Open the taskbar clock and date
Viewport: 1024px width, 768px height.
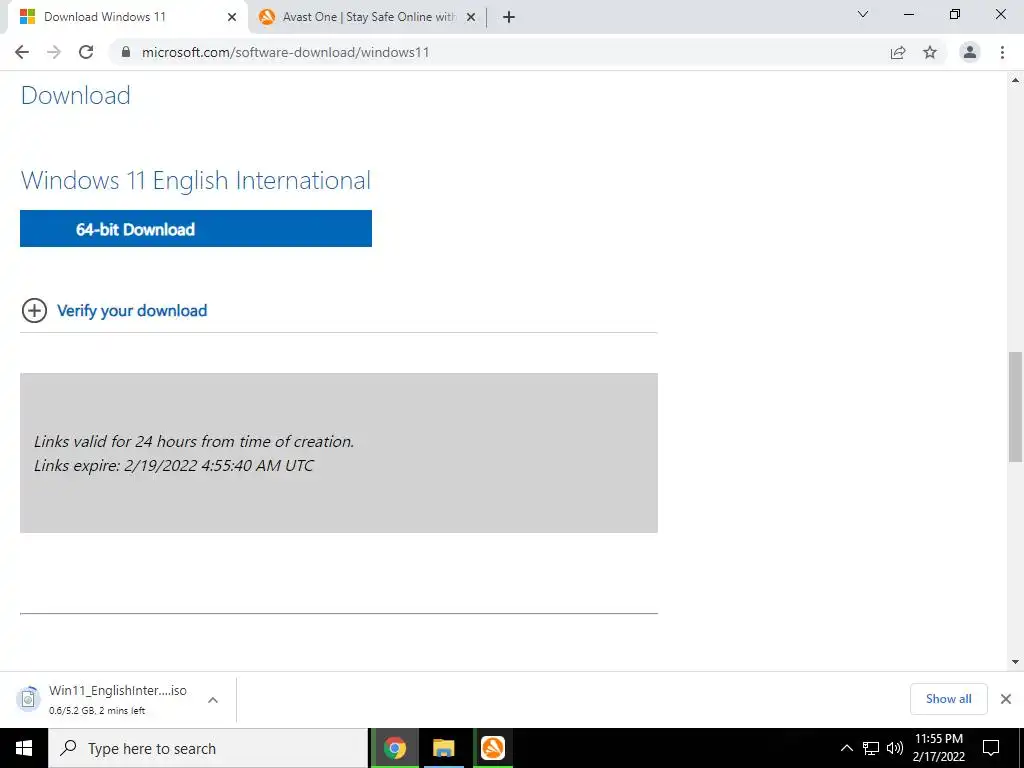click(938, 748)
